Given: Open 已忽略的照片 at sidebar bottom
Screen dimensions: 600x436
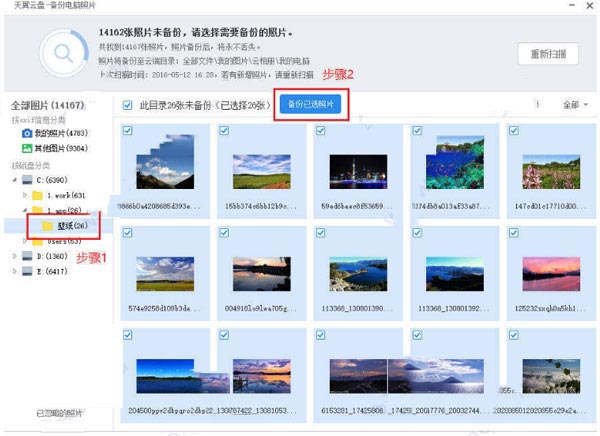Looking at the screenshot, I should [x=59, y=413].
